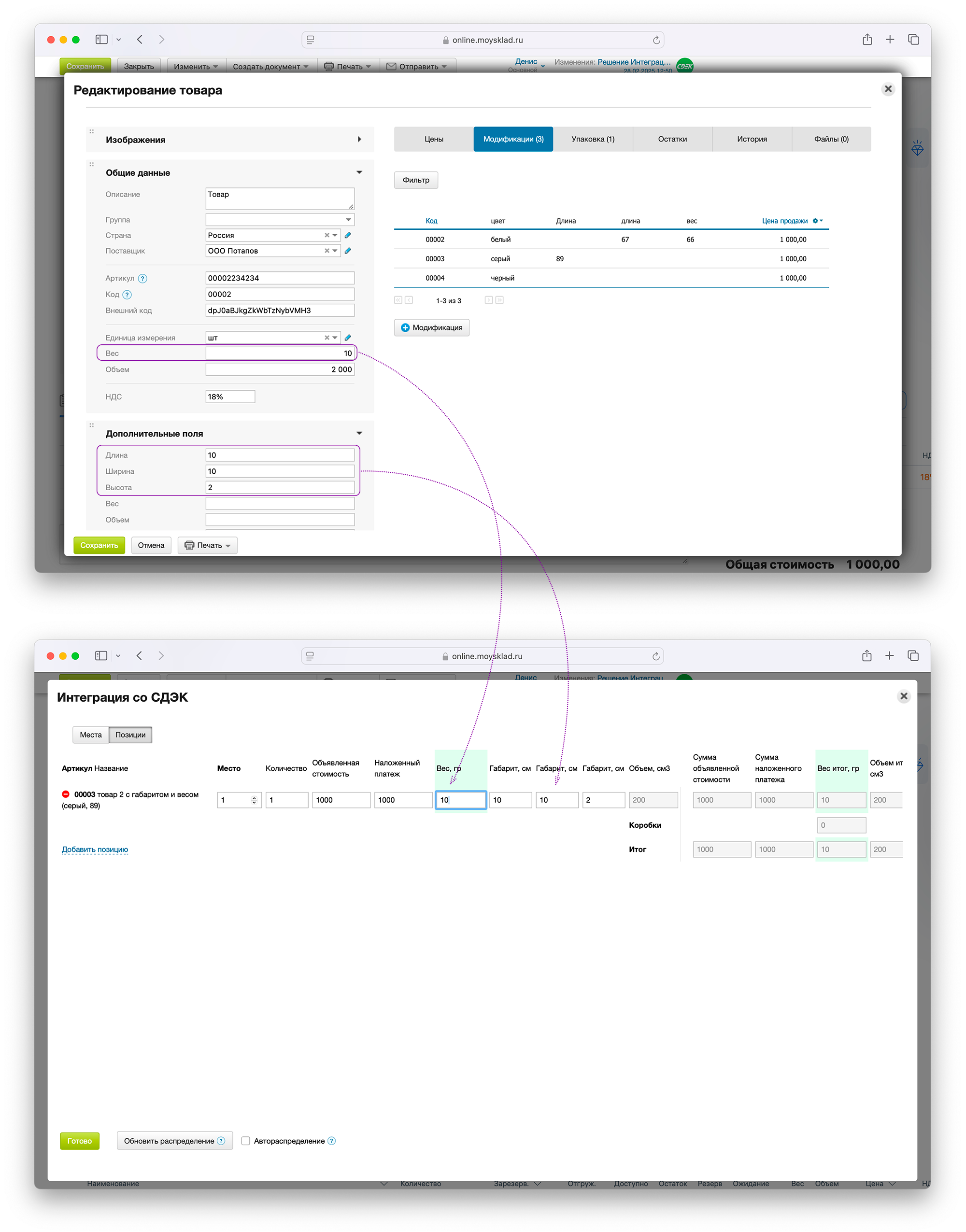966x1232 pixels.
Task: Click the green Готово button
Action: click(80, 1140)
